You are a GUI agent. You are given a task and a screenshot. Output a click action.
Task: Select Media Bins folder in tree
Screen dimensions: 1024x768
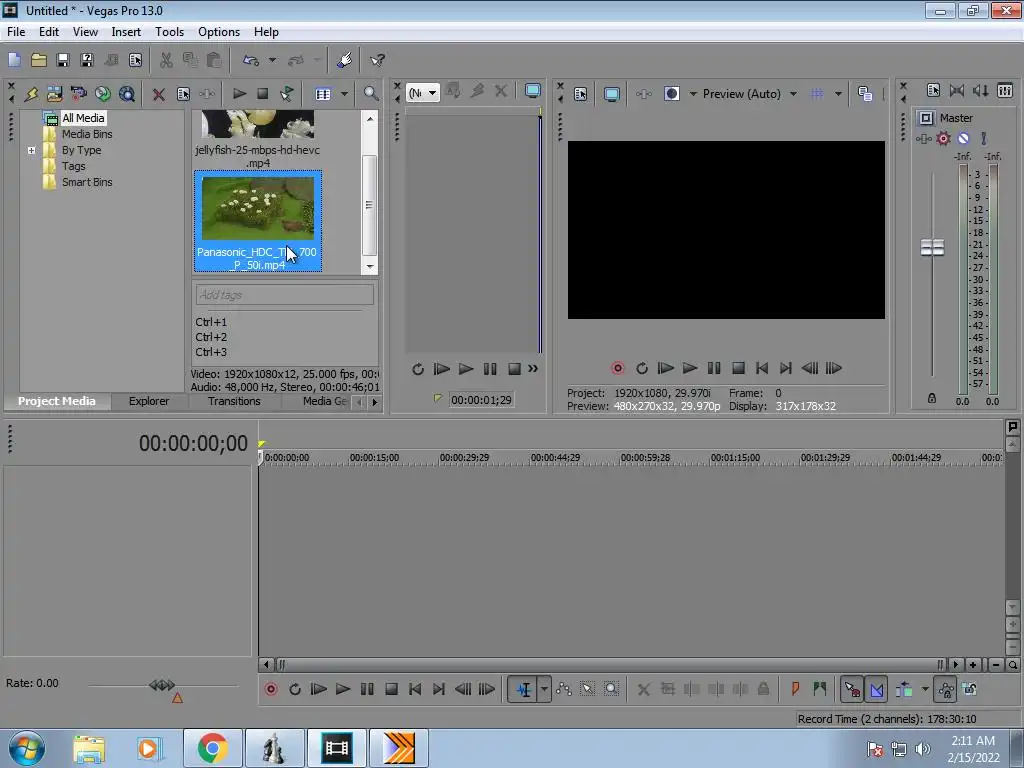87,134
